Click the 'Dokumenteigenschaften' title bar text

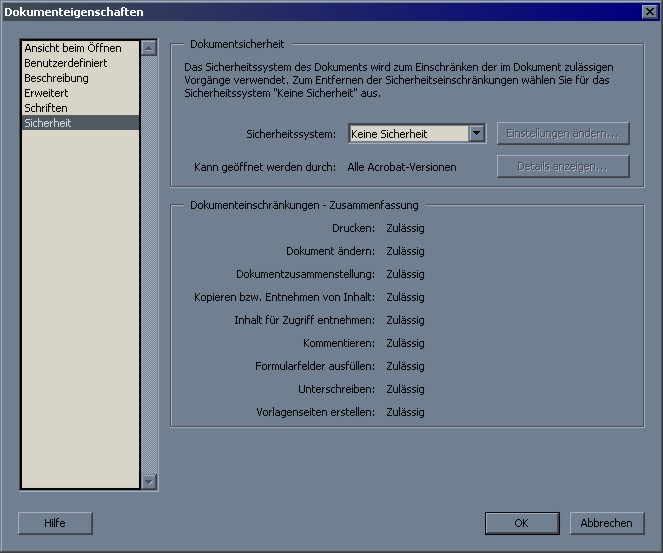[x=74, y=12]
